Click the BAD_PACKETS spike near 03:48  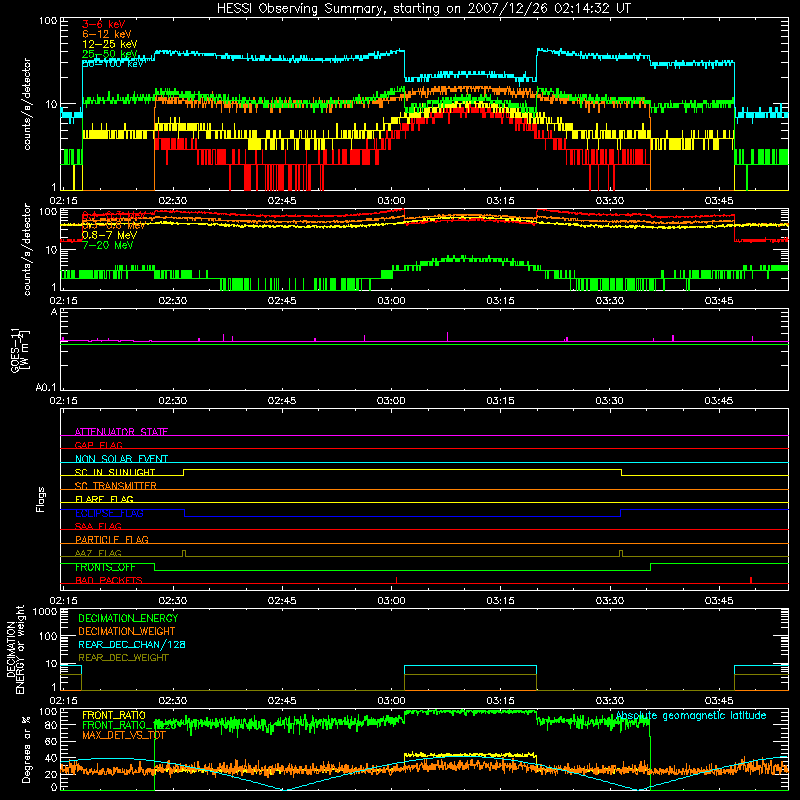751,580
